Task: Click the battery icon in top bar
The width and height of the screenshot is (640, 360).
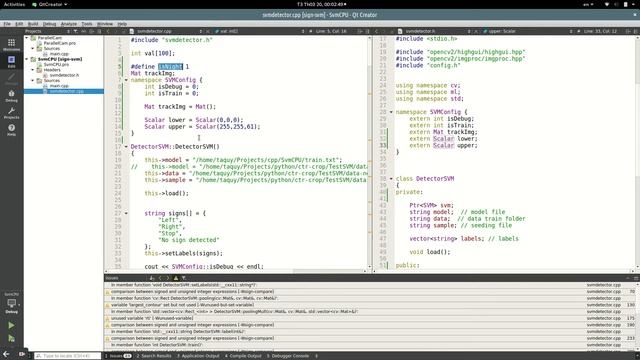Action: coord(625,4)
